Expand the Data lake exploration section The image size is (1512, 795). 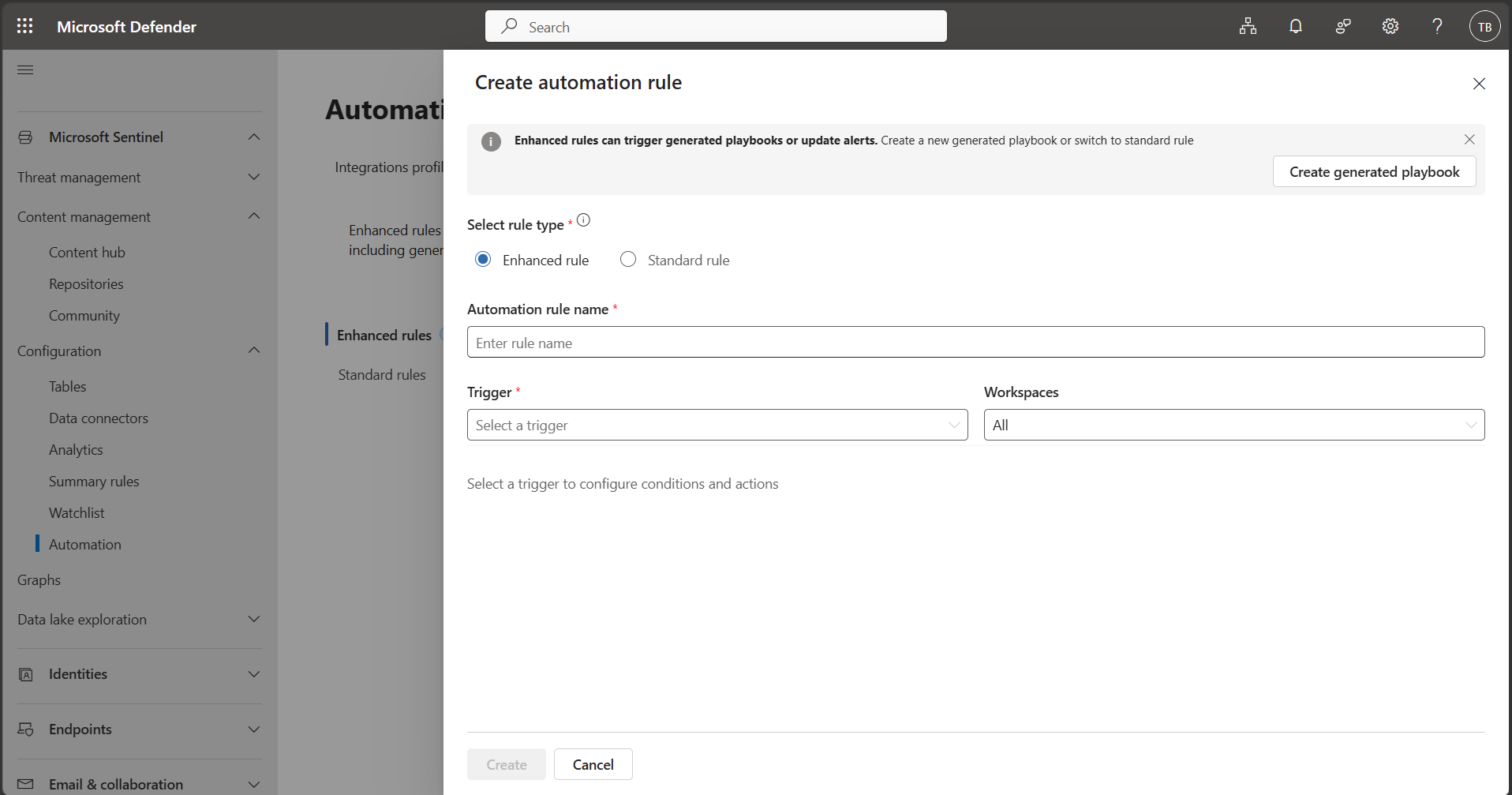pyautogui.click(x=254, y=619)
